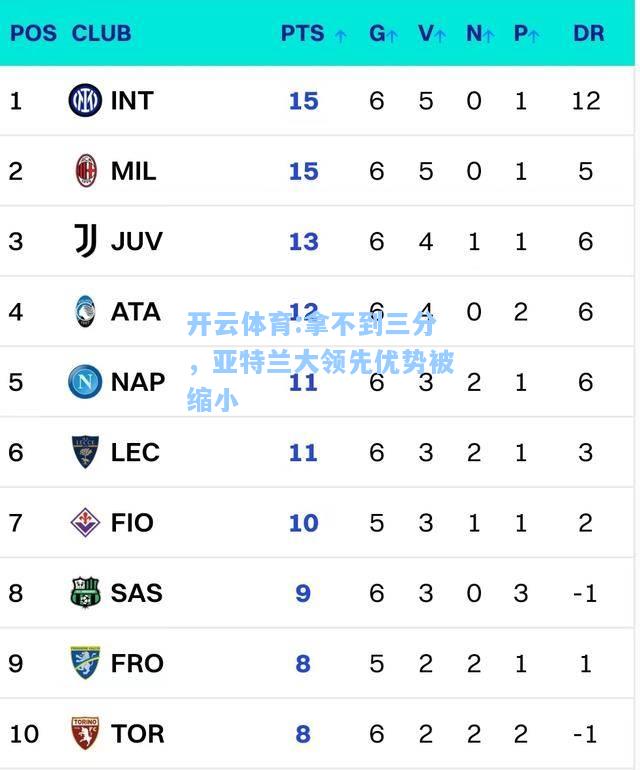Click the Torino bull crest
640x770 pixels.
85,734
